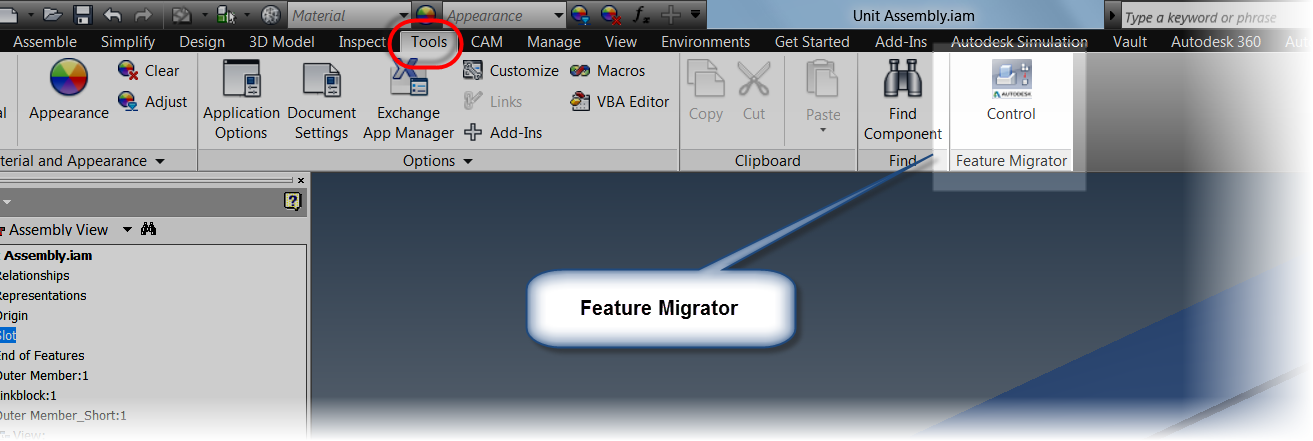This screenshot has height=441, width=1313.
Task: Open the Manage tab
Action: click(554, 42)
